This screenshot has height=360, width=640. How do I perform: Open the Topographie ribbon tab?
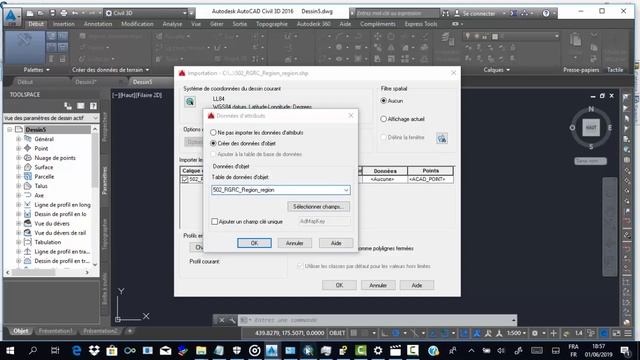click(272, 24)
